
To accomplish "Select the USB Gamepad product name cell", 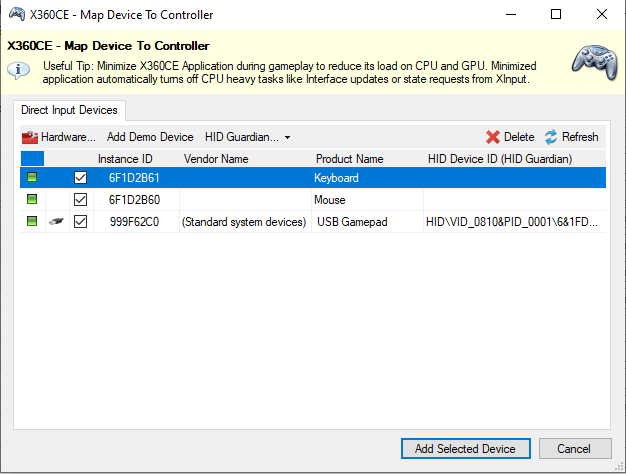I will tap(352, 222).
